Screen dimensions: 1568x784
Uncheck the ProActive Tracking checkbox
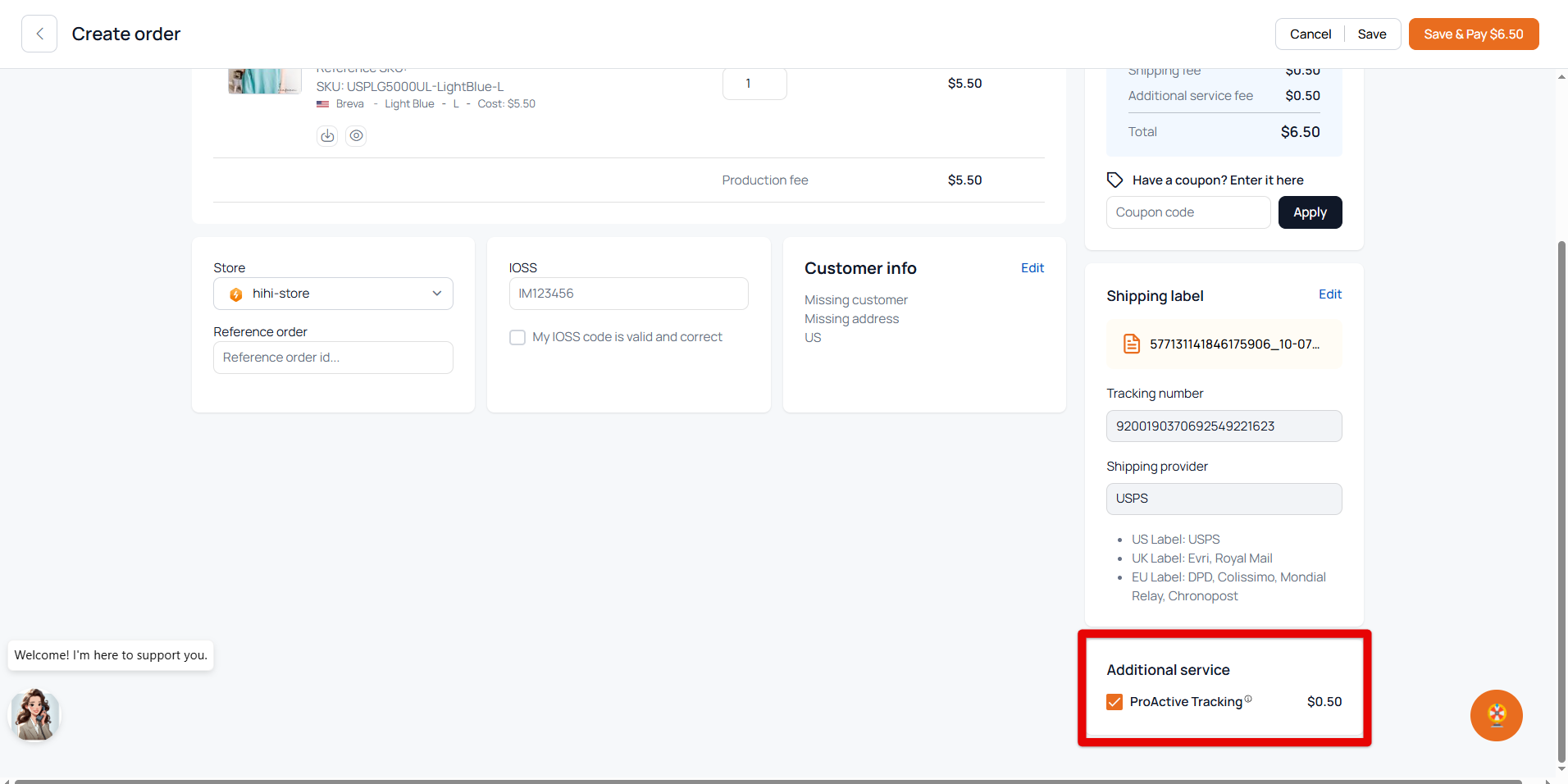1114,702
